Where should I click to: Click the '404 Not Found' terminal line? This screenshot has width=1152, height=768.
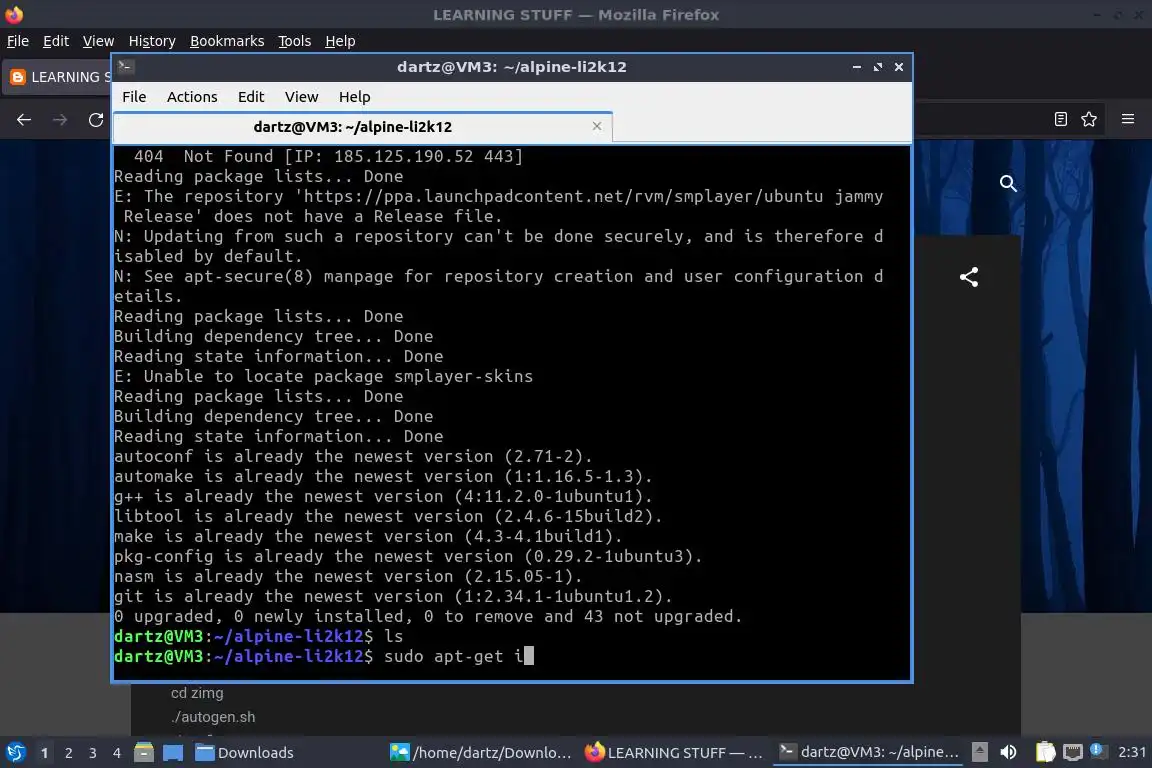(328, 156)
